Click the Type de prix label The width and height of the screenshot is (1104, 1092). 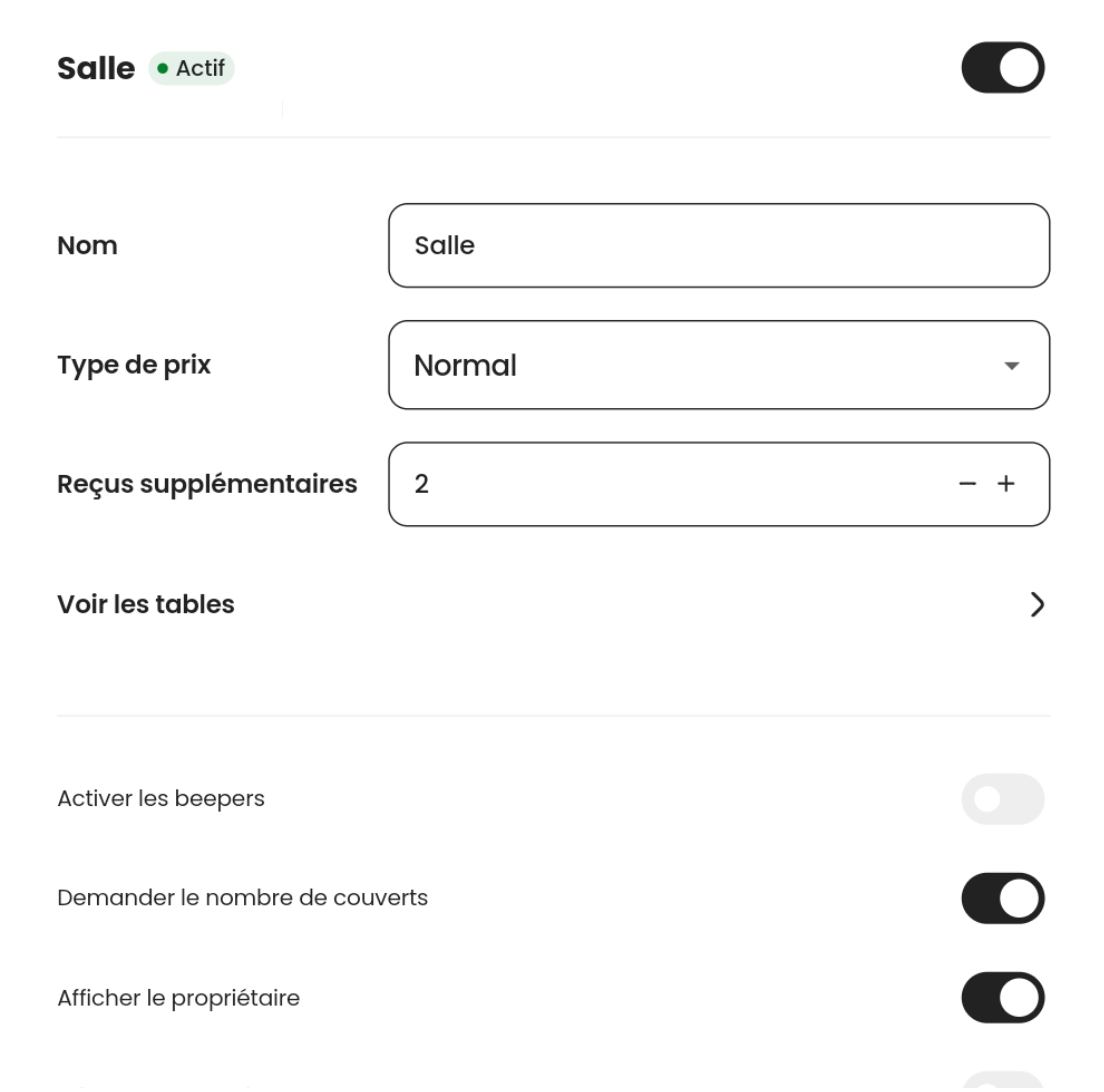pyautogui.click(x=134, y=365)
